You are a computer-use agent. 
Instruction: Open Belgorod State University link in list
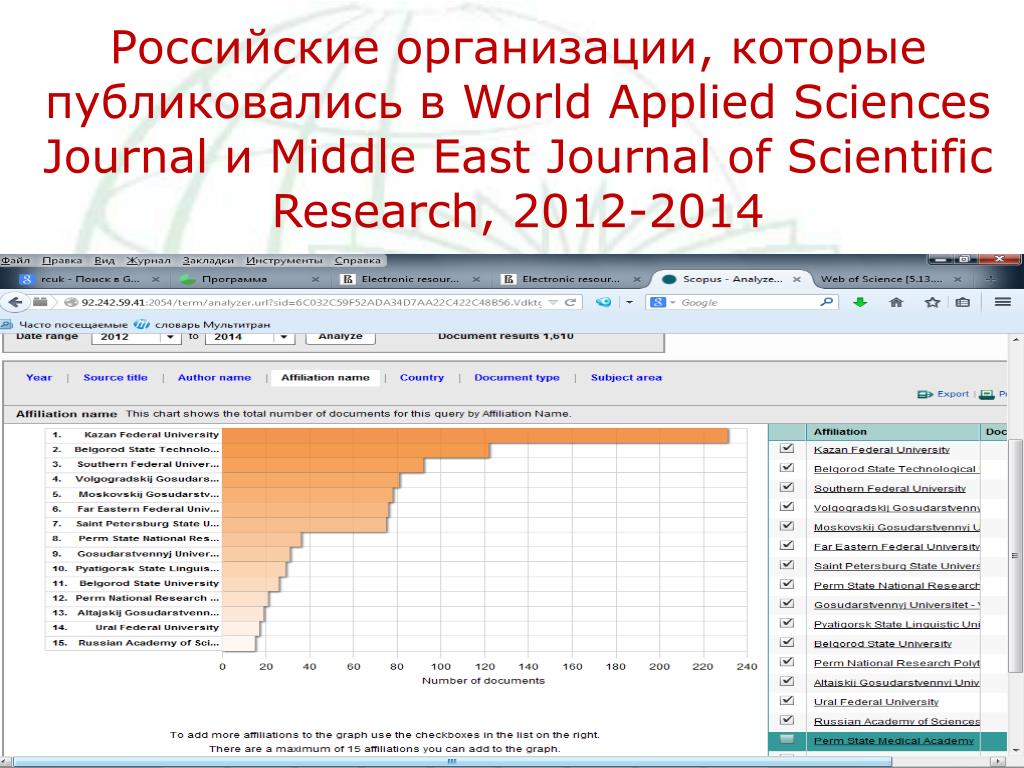(x=882, y=644)
